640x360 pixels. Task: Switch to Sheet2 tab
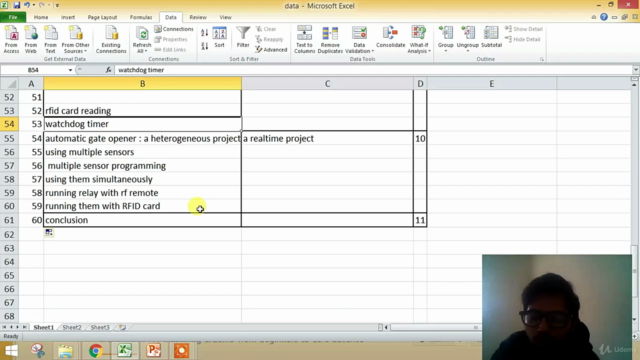pos(72,327)
